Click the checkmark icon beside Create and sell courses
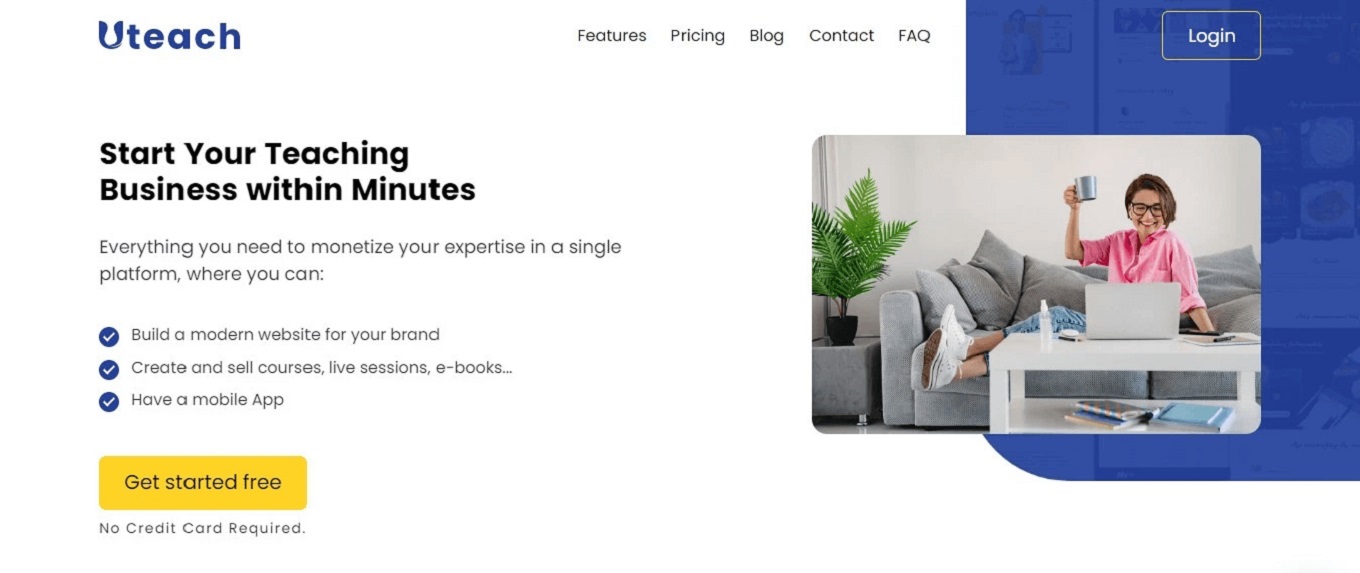The image size is (1360, 573). [x=109, y=370]
